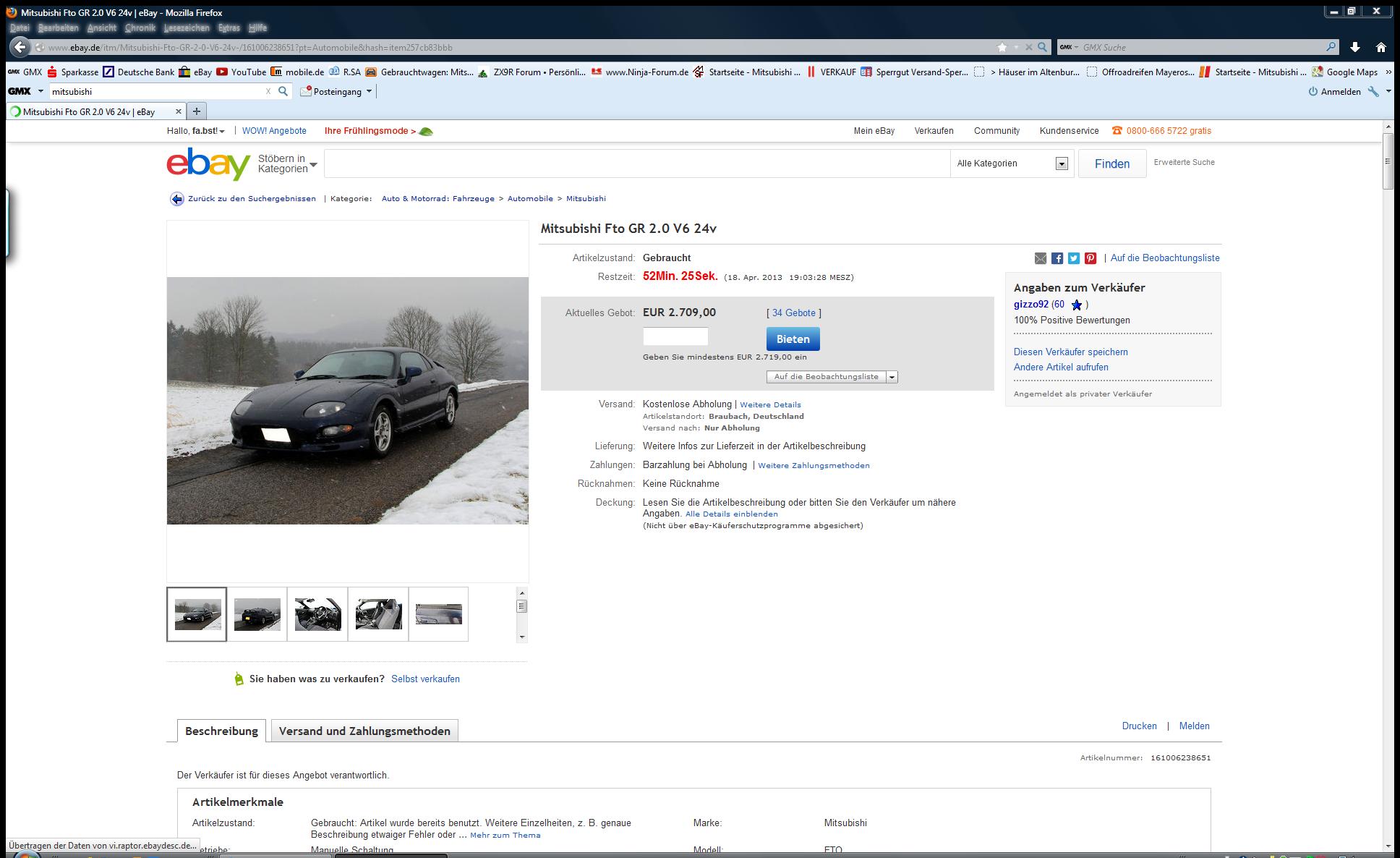Screen dimensions: 1400x858
Task: Click the Firefox home icon
Action: [1380, 47]
